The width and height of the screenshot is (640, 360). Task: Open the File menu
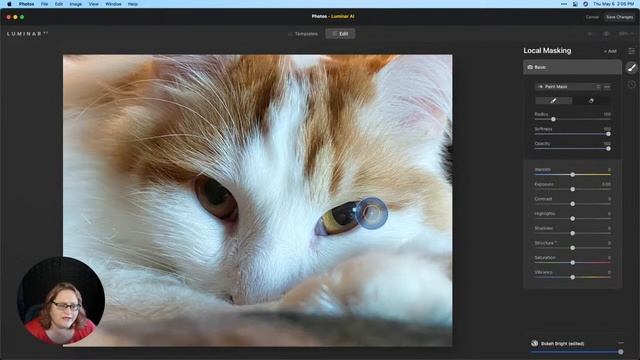44,4
